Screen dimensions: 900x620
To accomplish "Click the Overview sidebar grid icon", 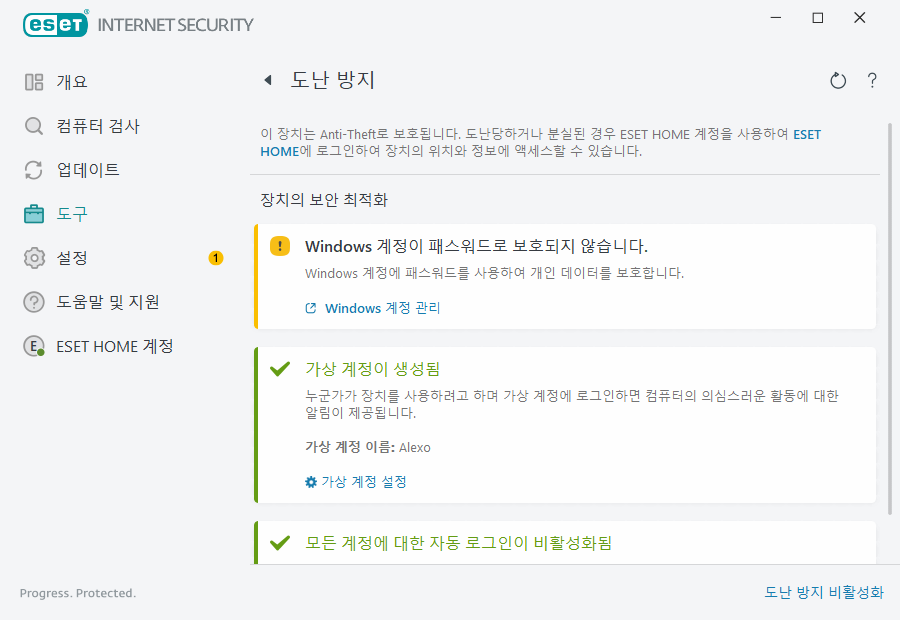I will click(x=33, y=81).
